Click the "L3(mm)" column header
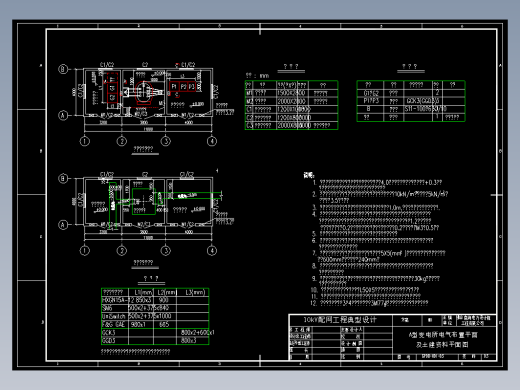 (x=195, y=292)
